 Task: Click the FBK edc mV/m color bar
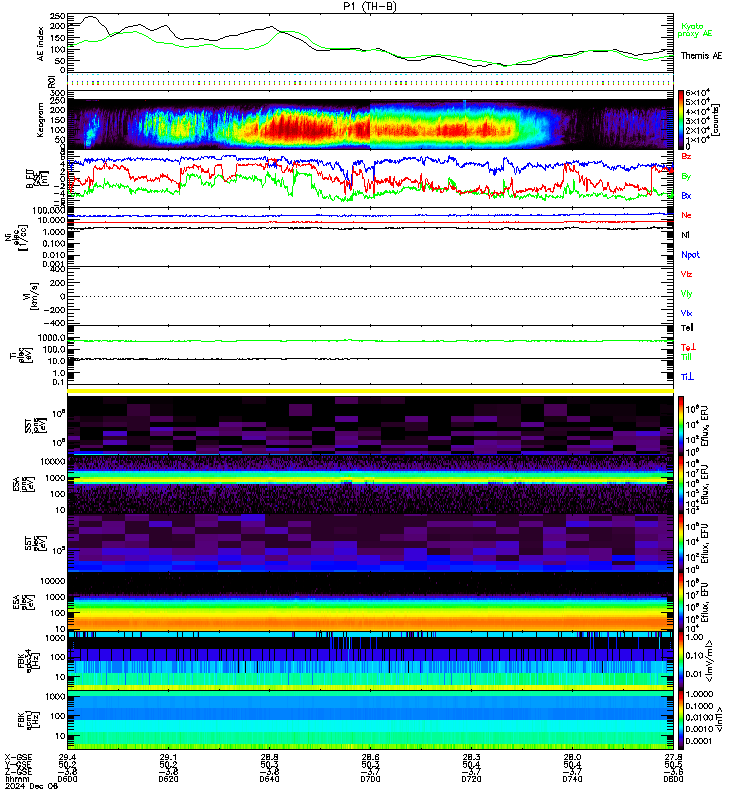681,660
